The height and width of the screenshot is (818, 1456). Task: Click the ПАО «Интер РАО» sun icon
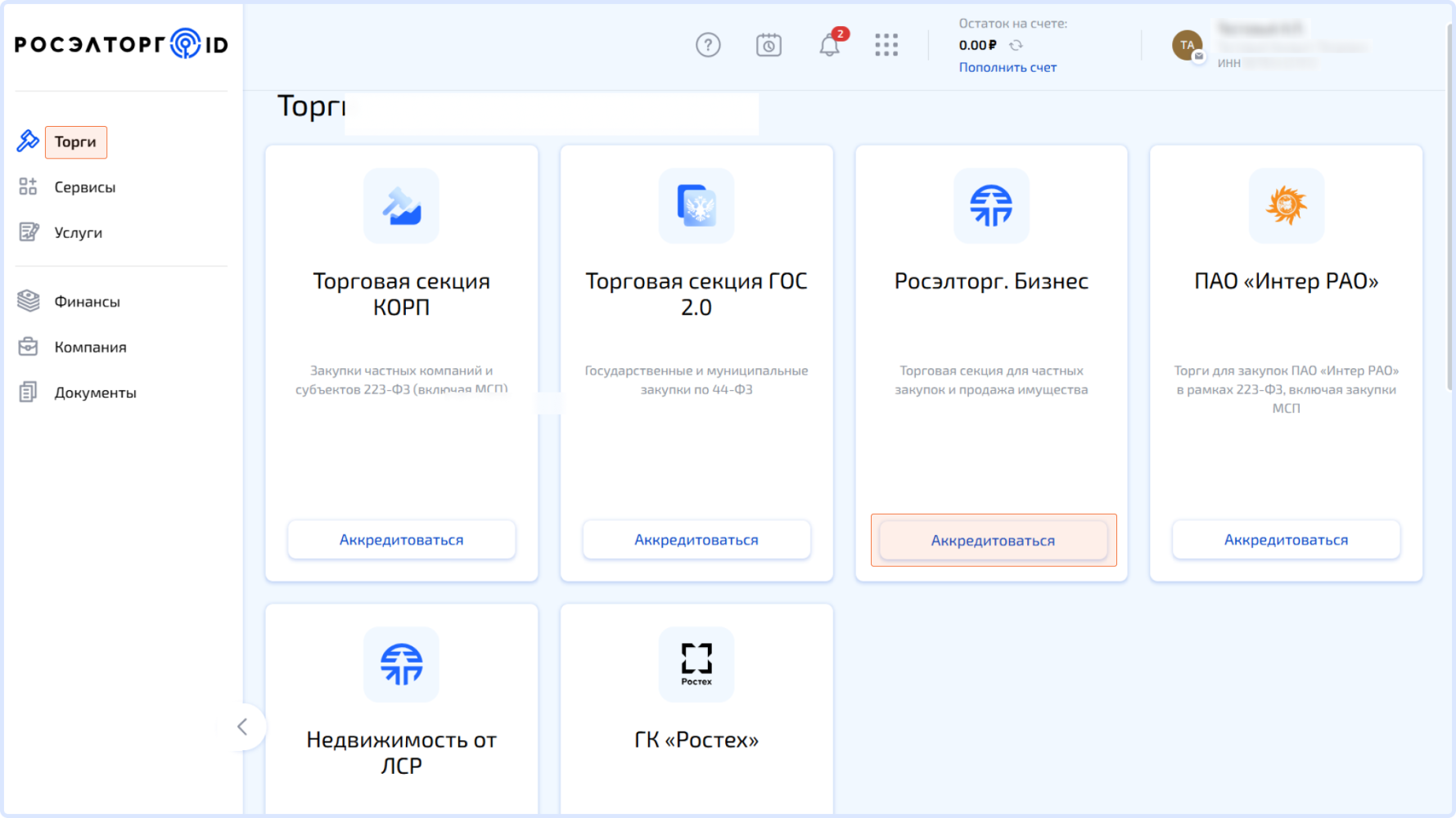pos(1286,205)
